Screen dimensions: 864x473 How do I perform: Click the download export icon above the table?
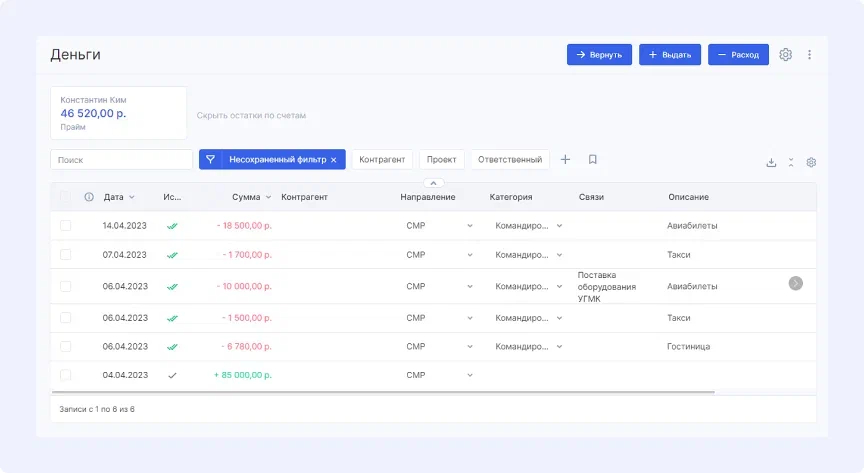click(771, 163)
